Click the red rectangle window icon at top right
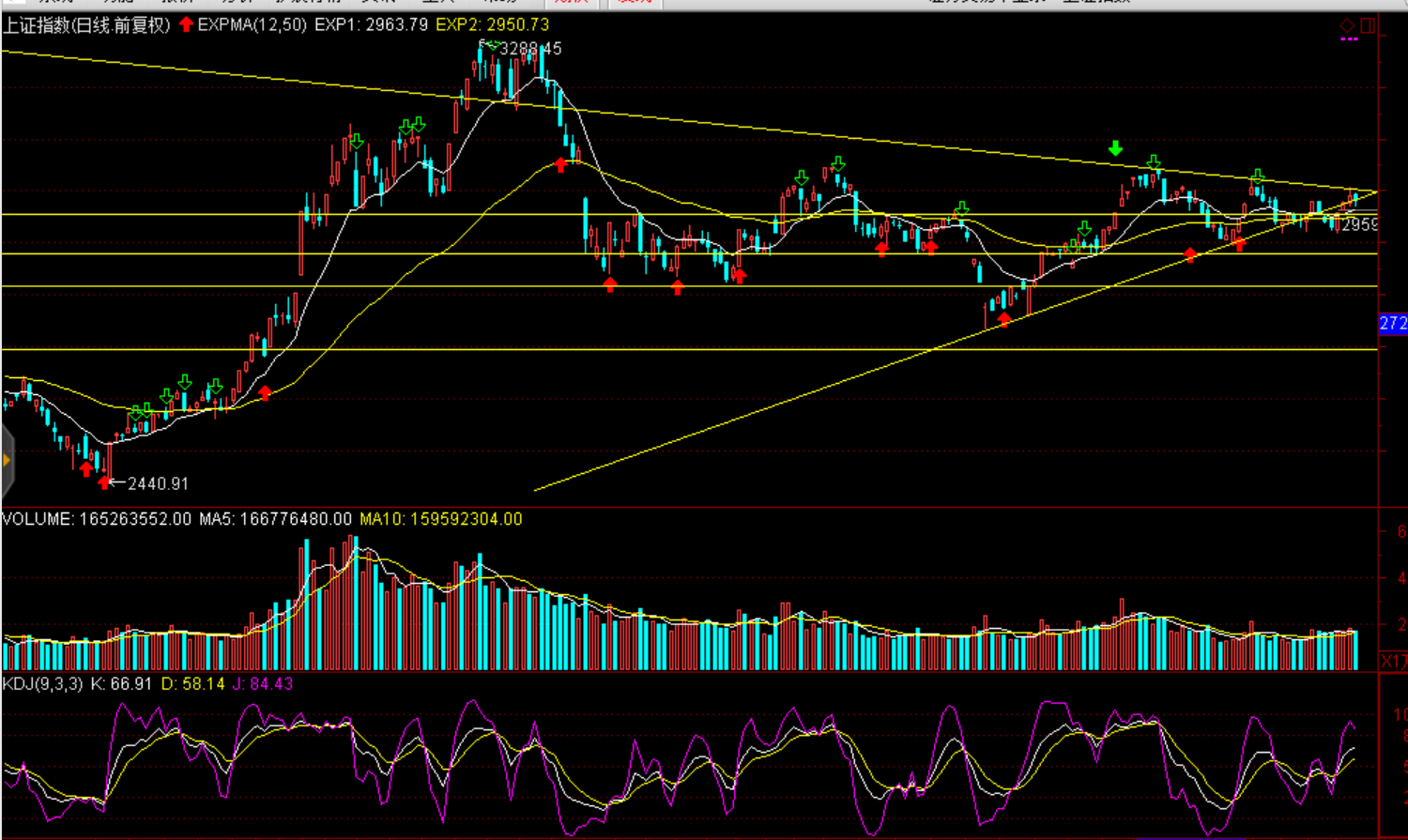Screen dimensions: 1408x840 1368,25
